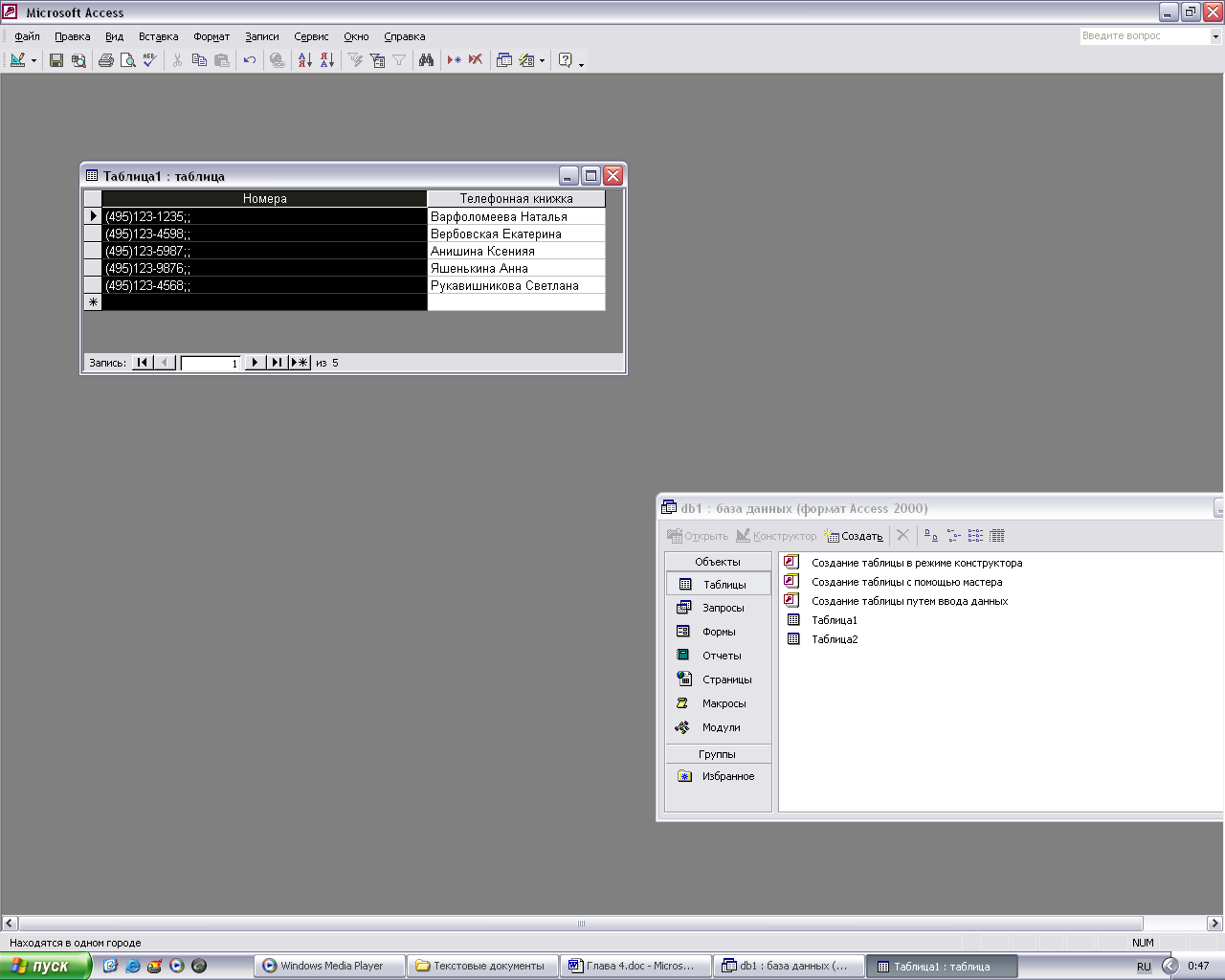Click cell Рукавишникова Светлана
The image size is (1225, 980).
[x=517, y=286]
